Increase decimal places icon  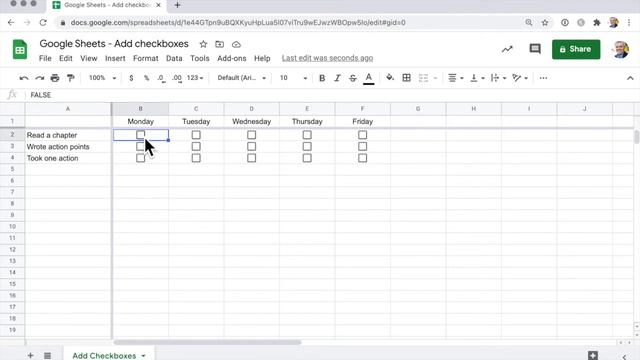click(x=177, y=78)
